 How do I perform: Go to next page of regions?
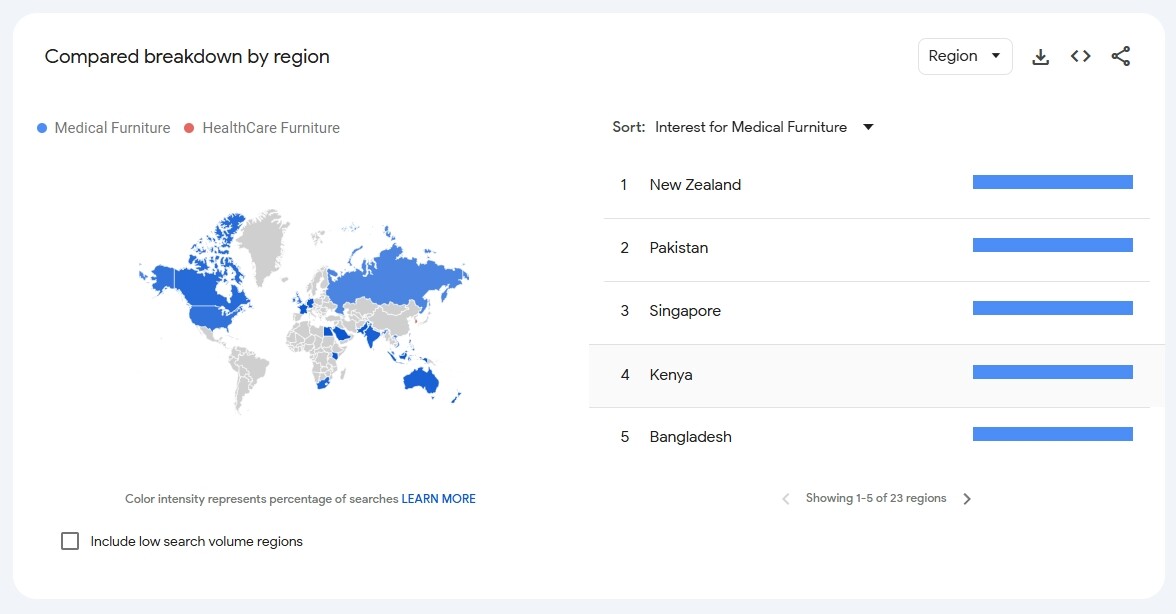967,499
